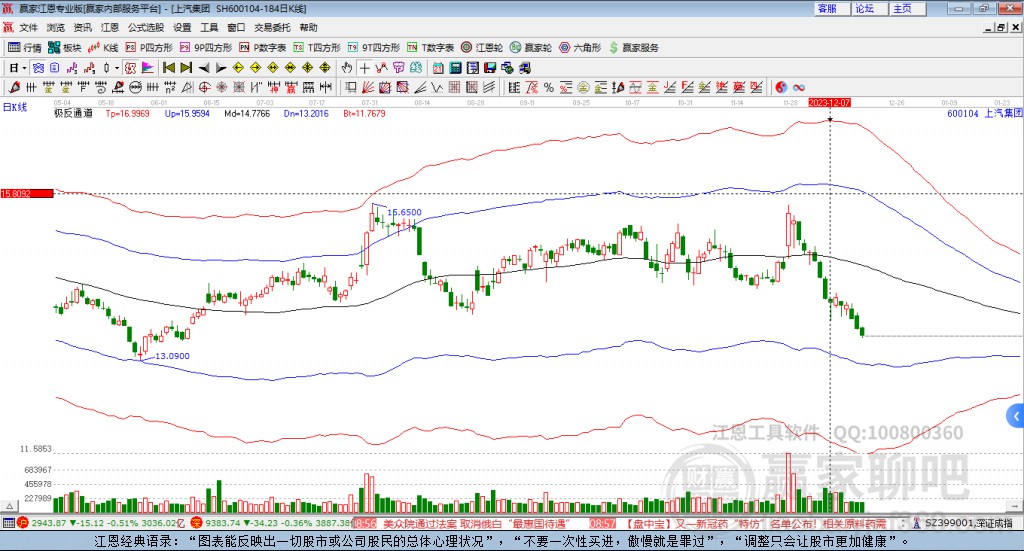Select the Gann fan lines drawing tool
Image resolution: width=1024 pixels, height=551 pixels.
368,87
